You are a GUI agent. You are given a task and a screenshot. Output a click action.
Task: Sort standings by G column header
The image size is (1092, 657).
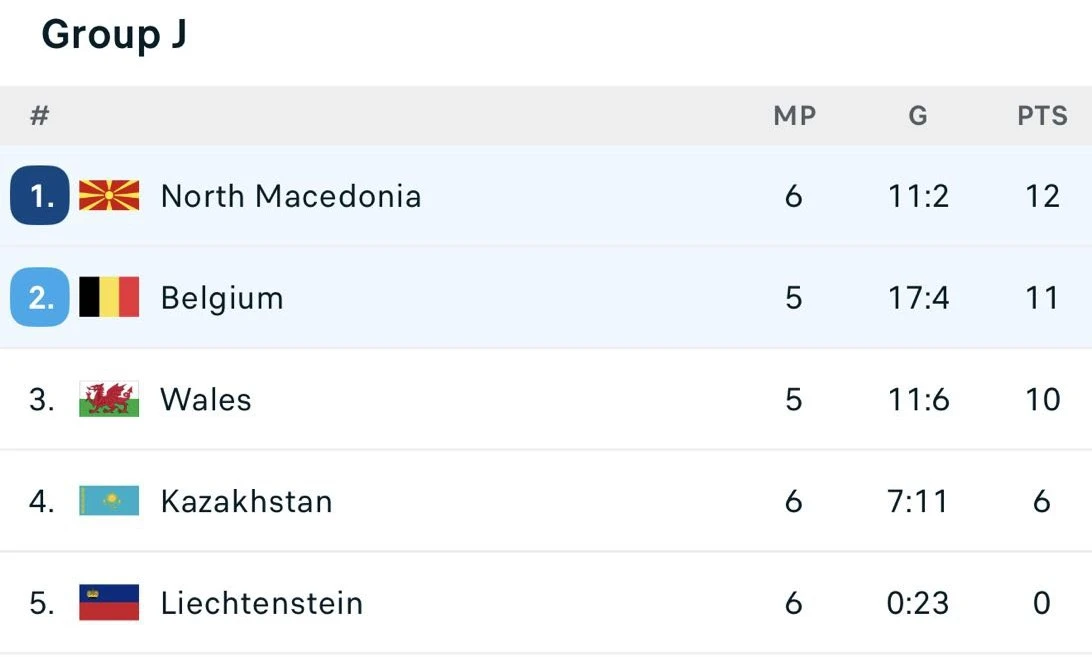tap(918, 116)
